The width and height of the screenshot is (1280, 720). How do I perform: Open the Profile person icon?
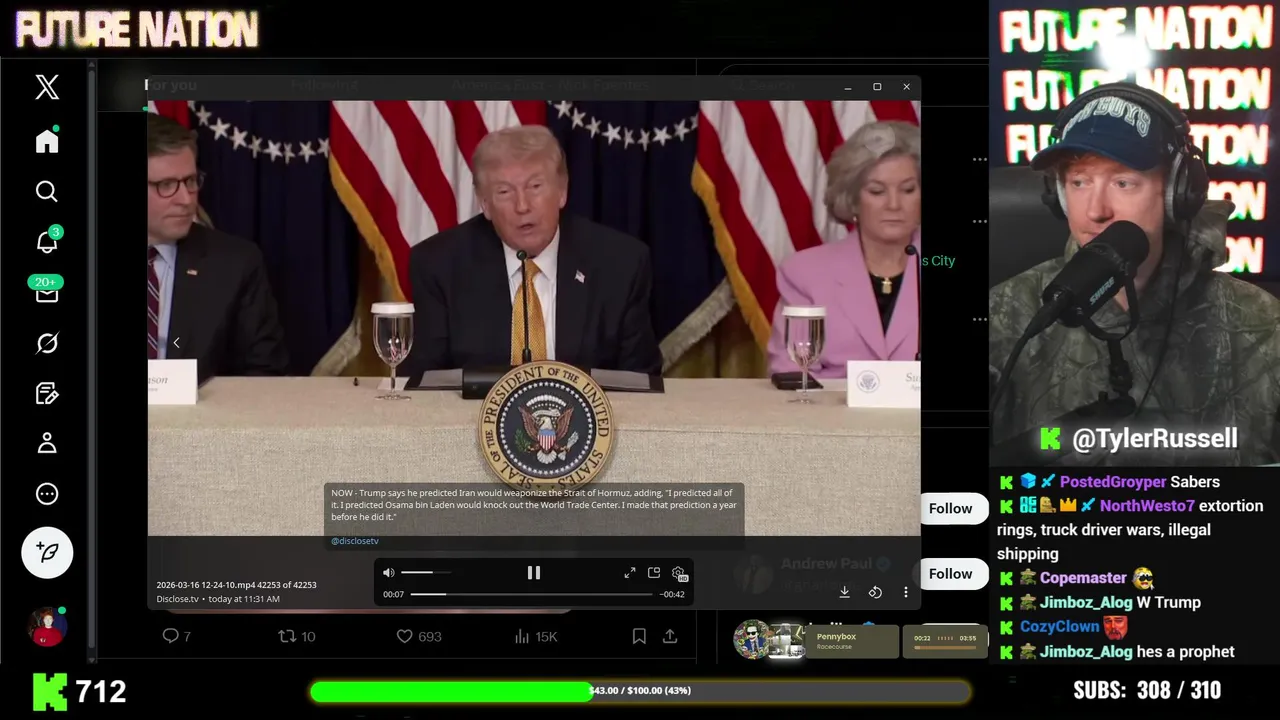[x=47, y=443]
